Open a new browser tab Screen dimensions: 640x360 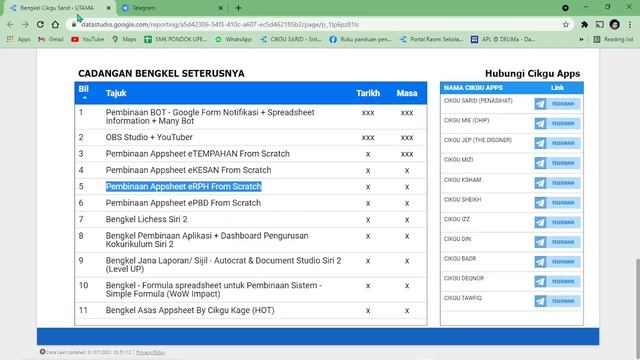(x=238, y=8)
